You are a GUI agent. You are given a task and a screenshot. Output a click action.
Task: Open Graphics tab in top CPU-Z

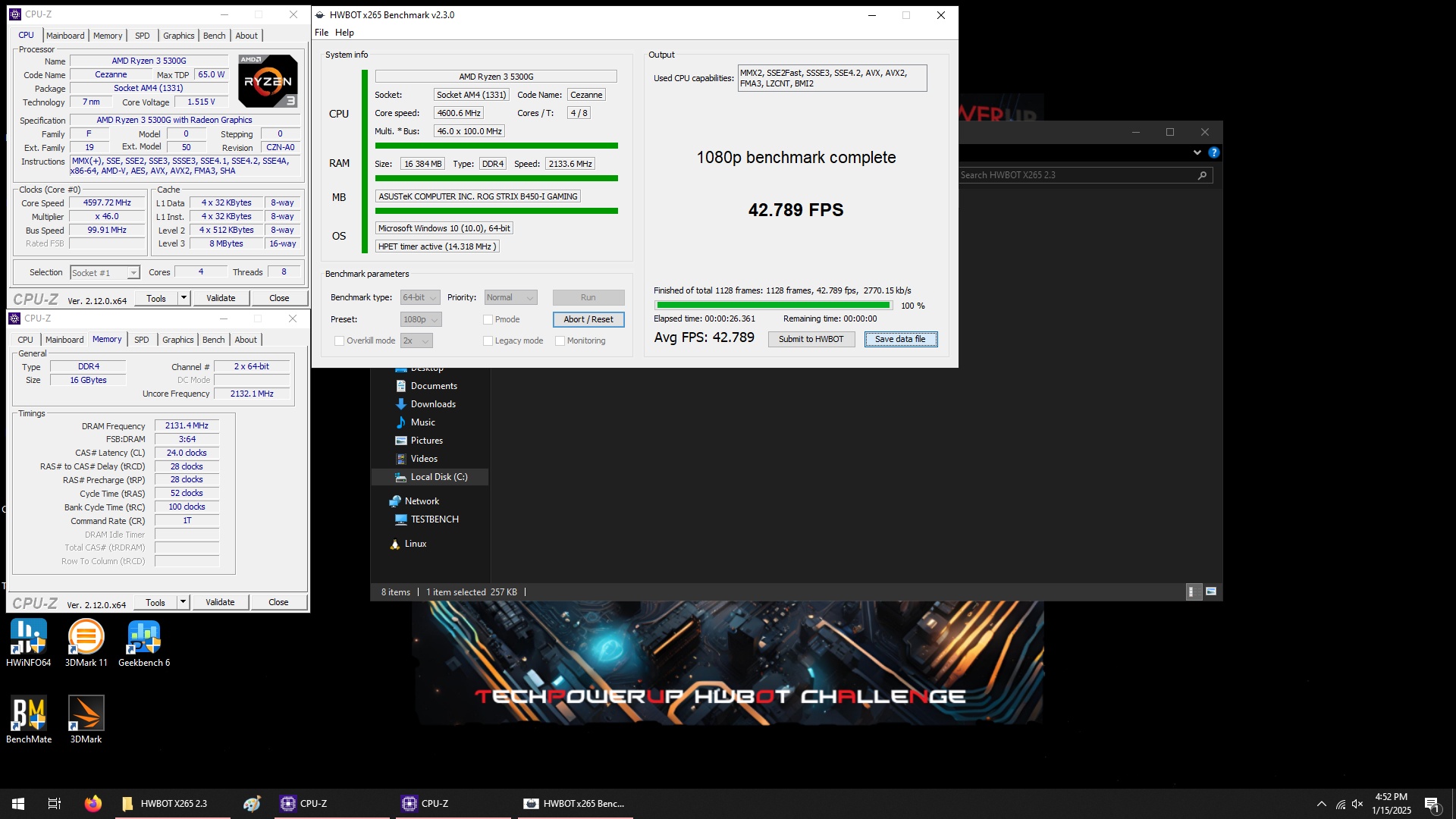click(x=179, y=36)
